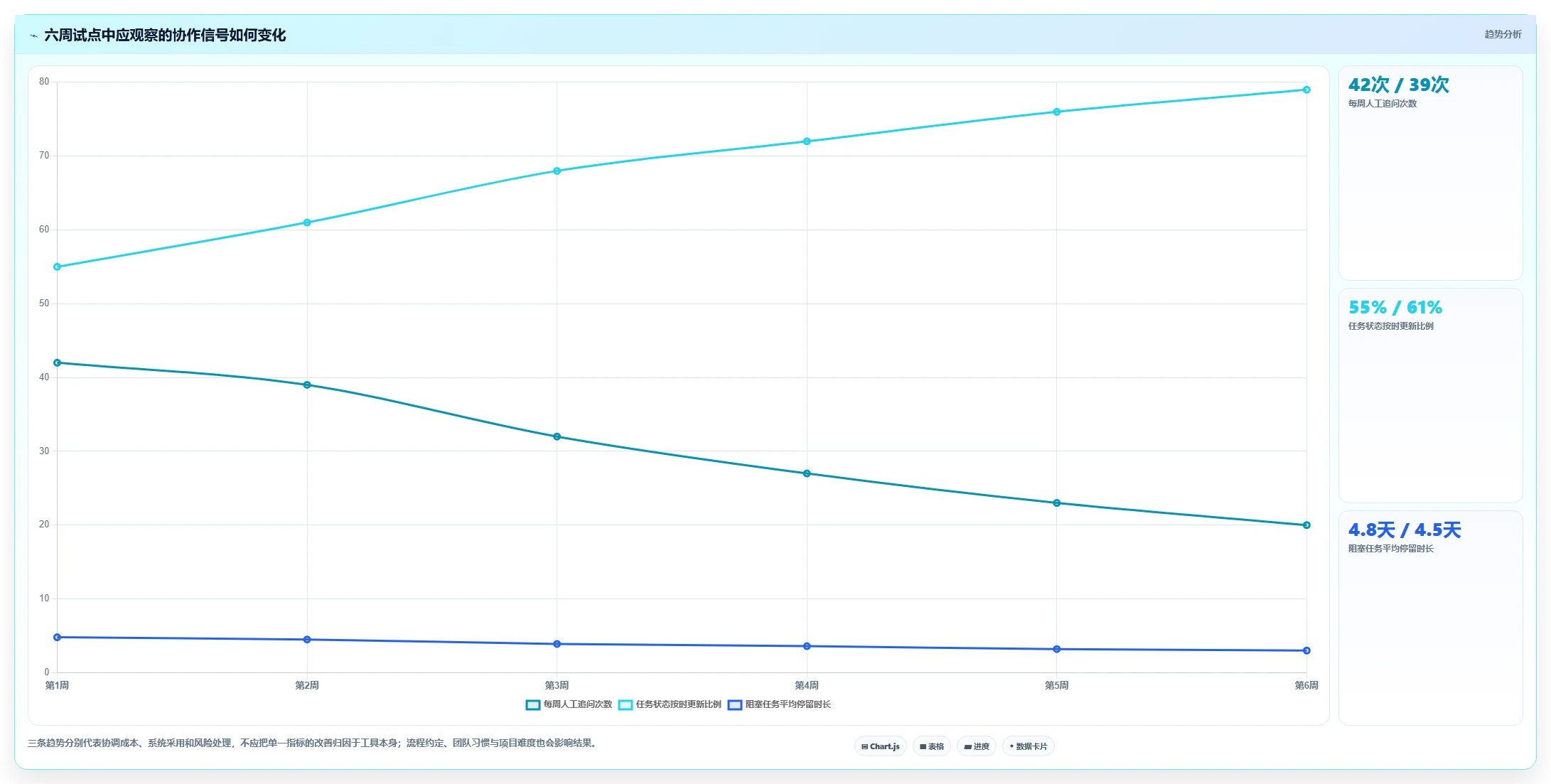Click the trend icon beside the panel title
This screenshot has width=1551, height=784.
33,36
